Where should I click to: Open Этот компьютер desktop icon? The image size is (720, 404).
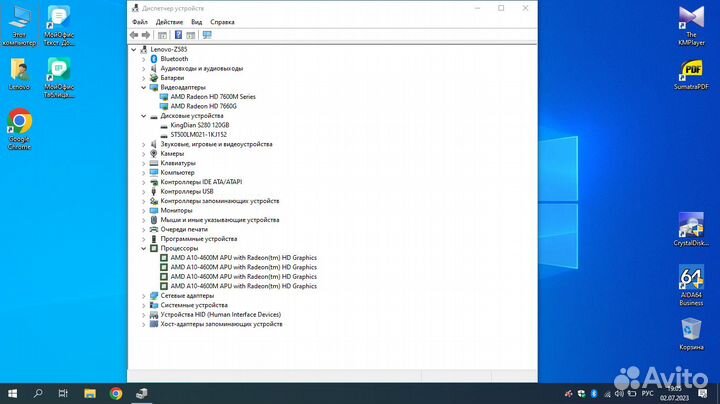[x=19, y=25]
